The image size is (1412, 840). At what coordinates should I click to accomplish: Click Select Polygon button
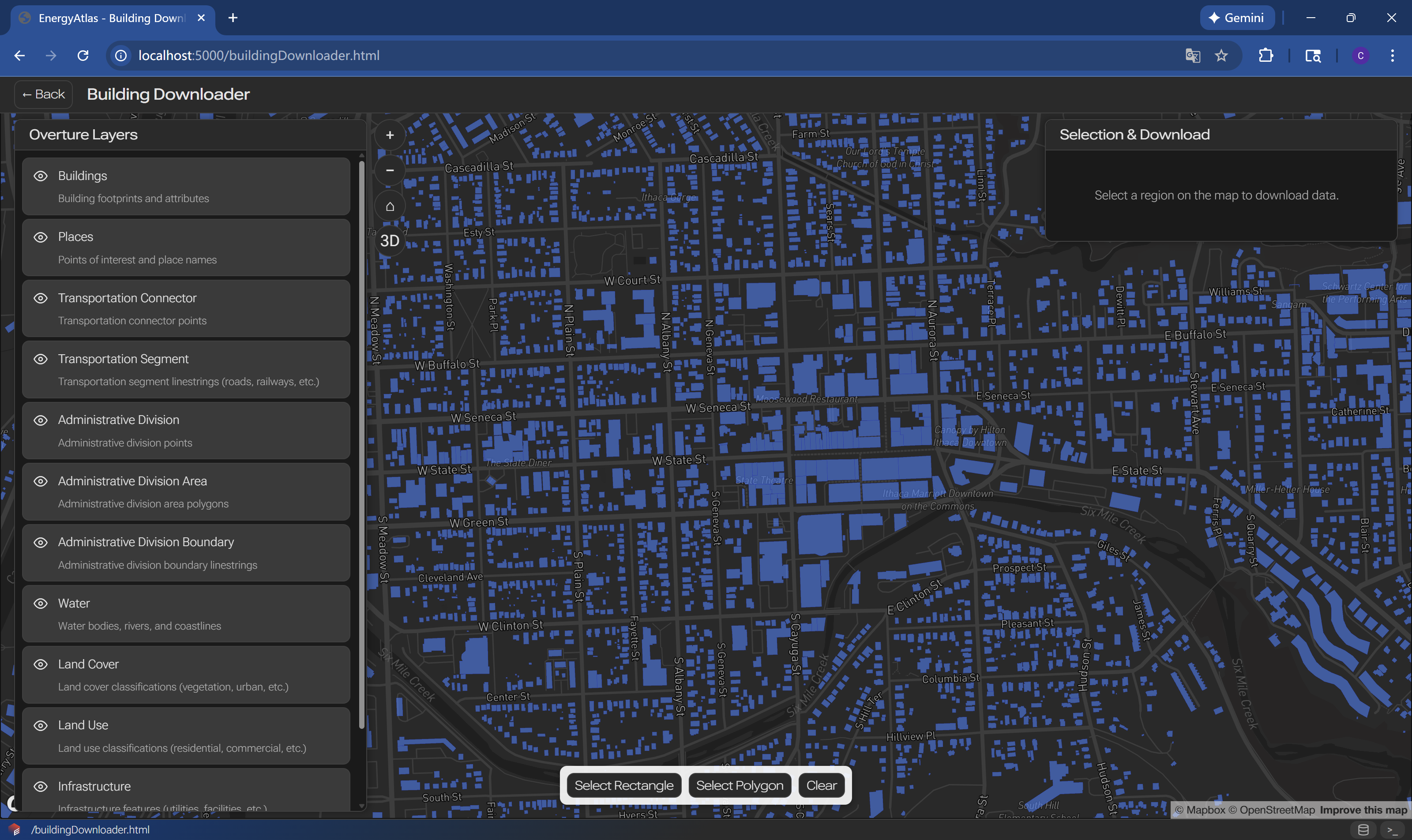pyautogui.click(x=740, y=786)
